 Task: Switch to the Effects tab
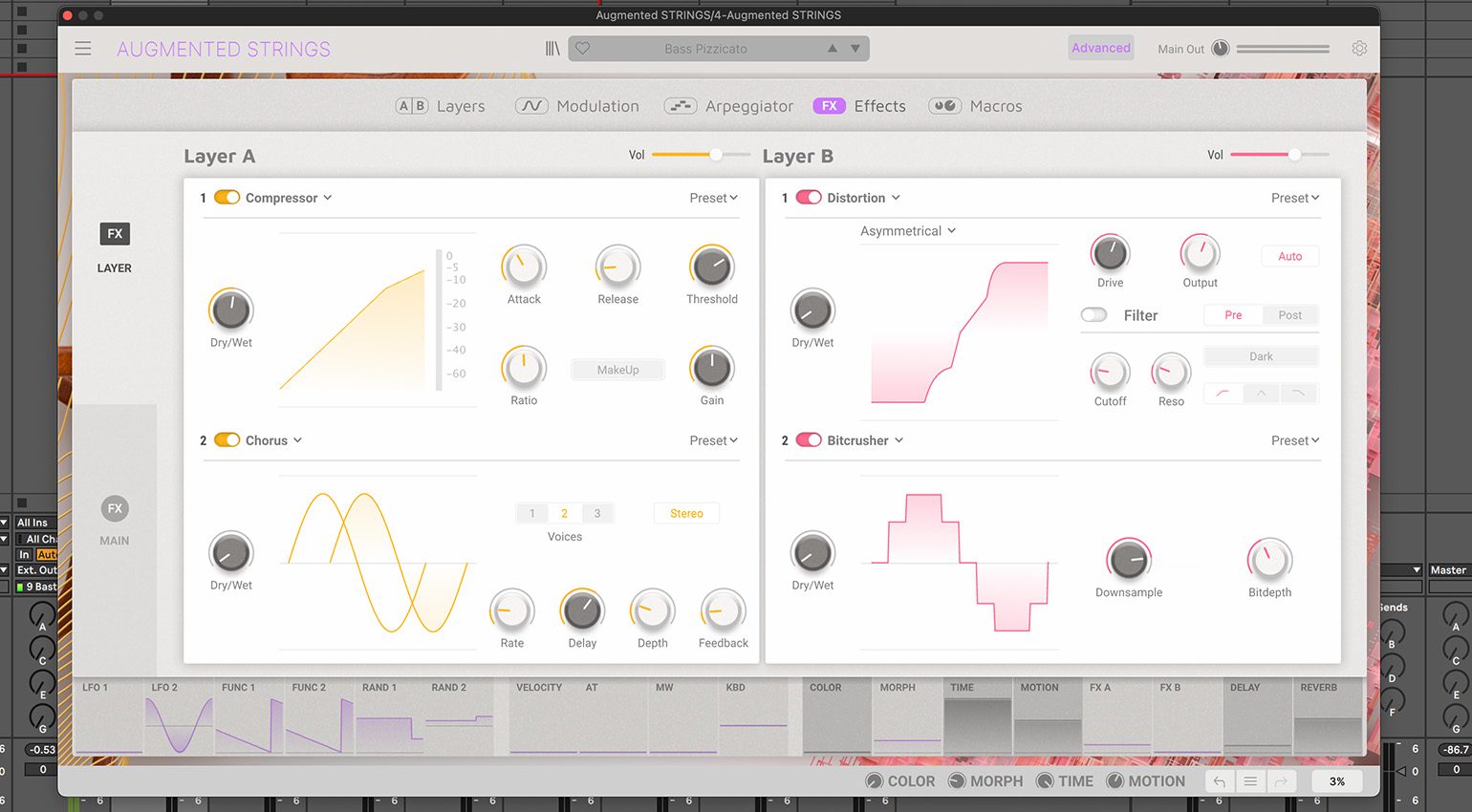click(859, 106)
